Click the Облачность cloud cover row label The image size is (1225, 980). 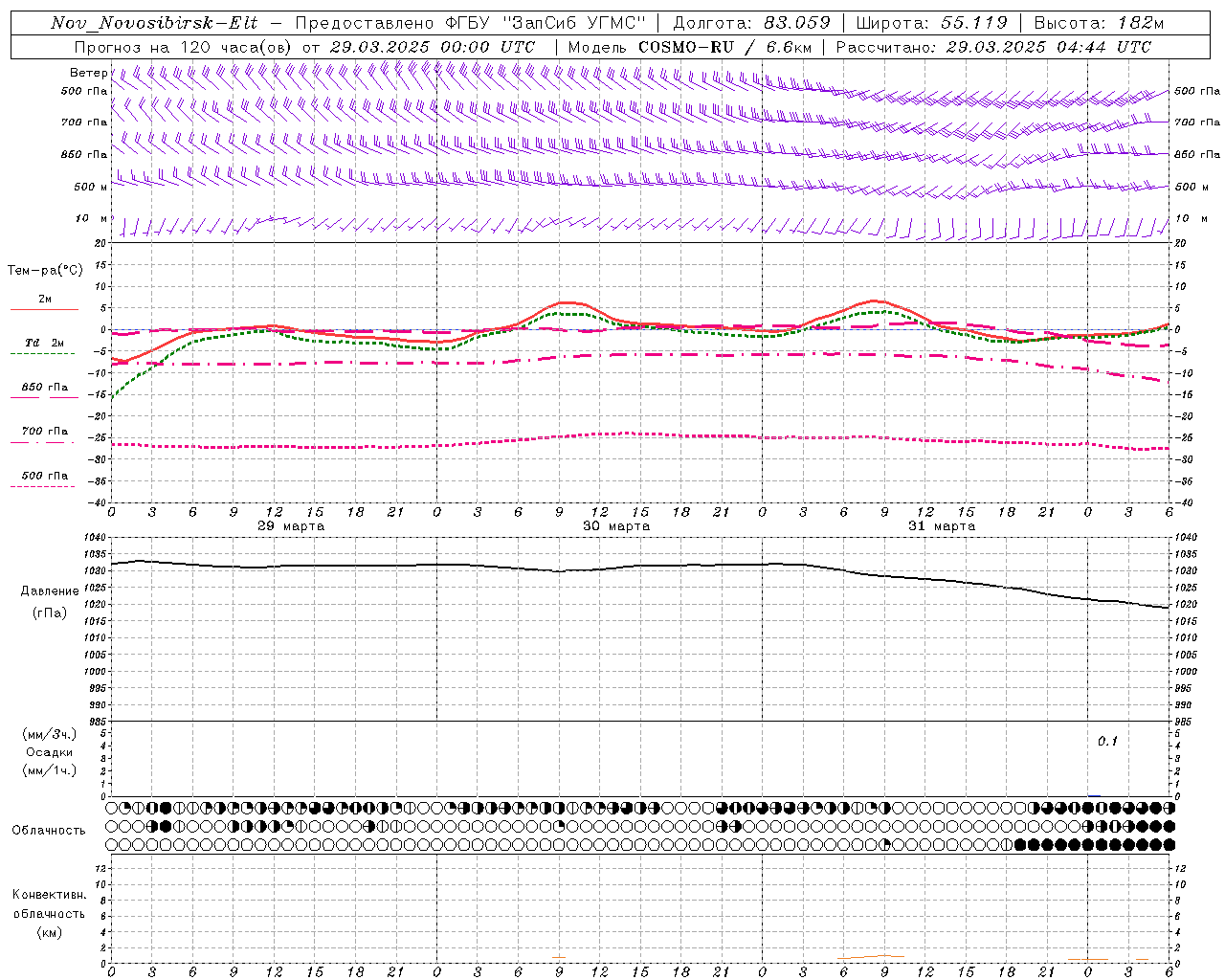point(49,830)
